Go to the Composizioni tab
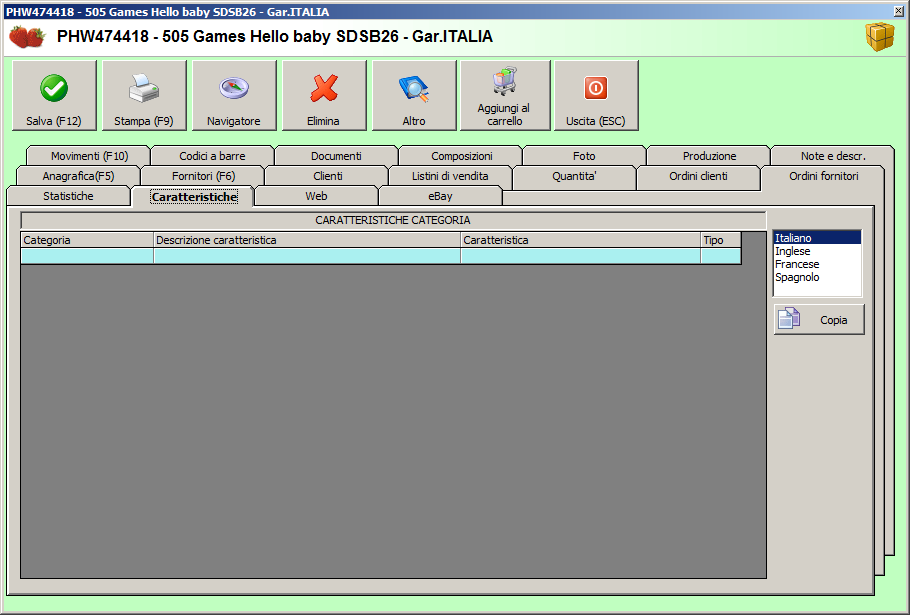Screen dimensions: 910x615 [461, 155]
